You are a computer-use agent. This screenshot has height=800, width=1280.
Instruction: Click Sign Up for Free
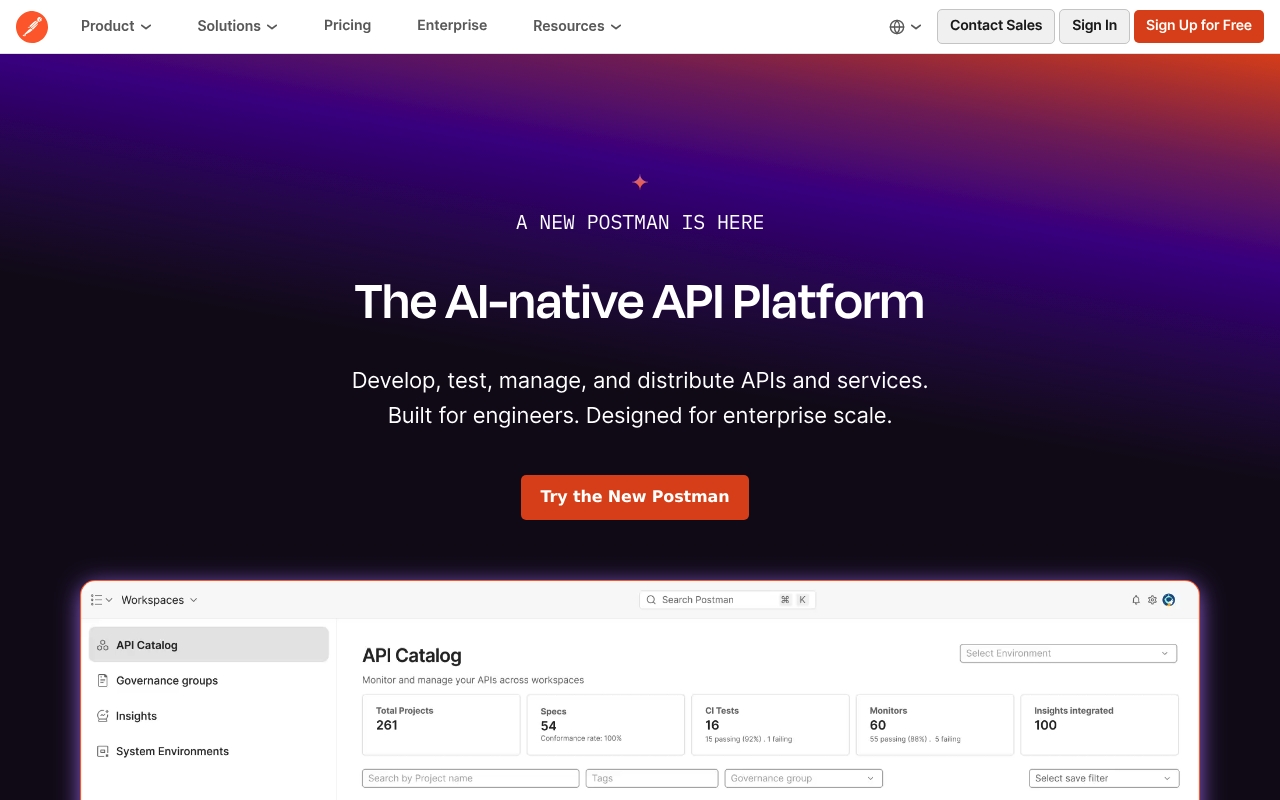pos(1199,26)
